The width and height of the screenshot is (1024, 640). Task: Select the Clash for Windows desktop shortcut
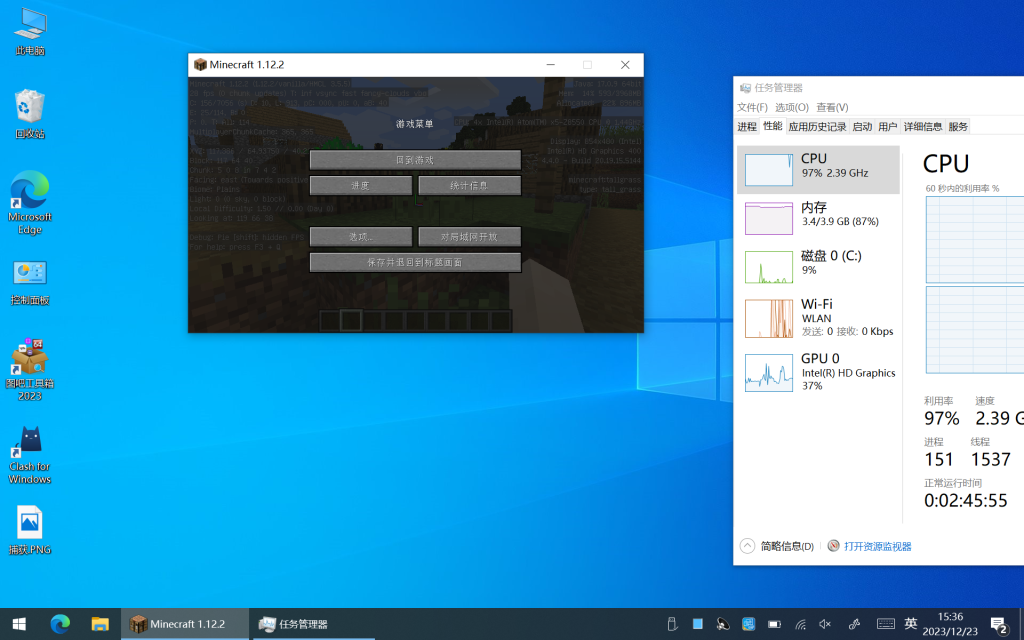(30, 455)
